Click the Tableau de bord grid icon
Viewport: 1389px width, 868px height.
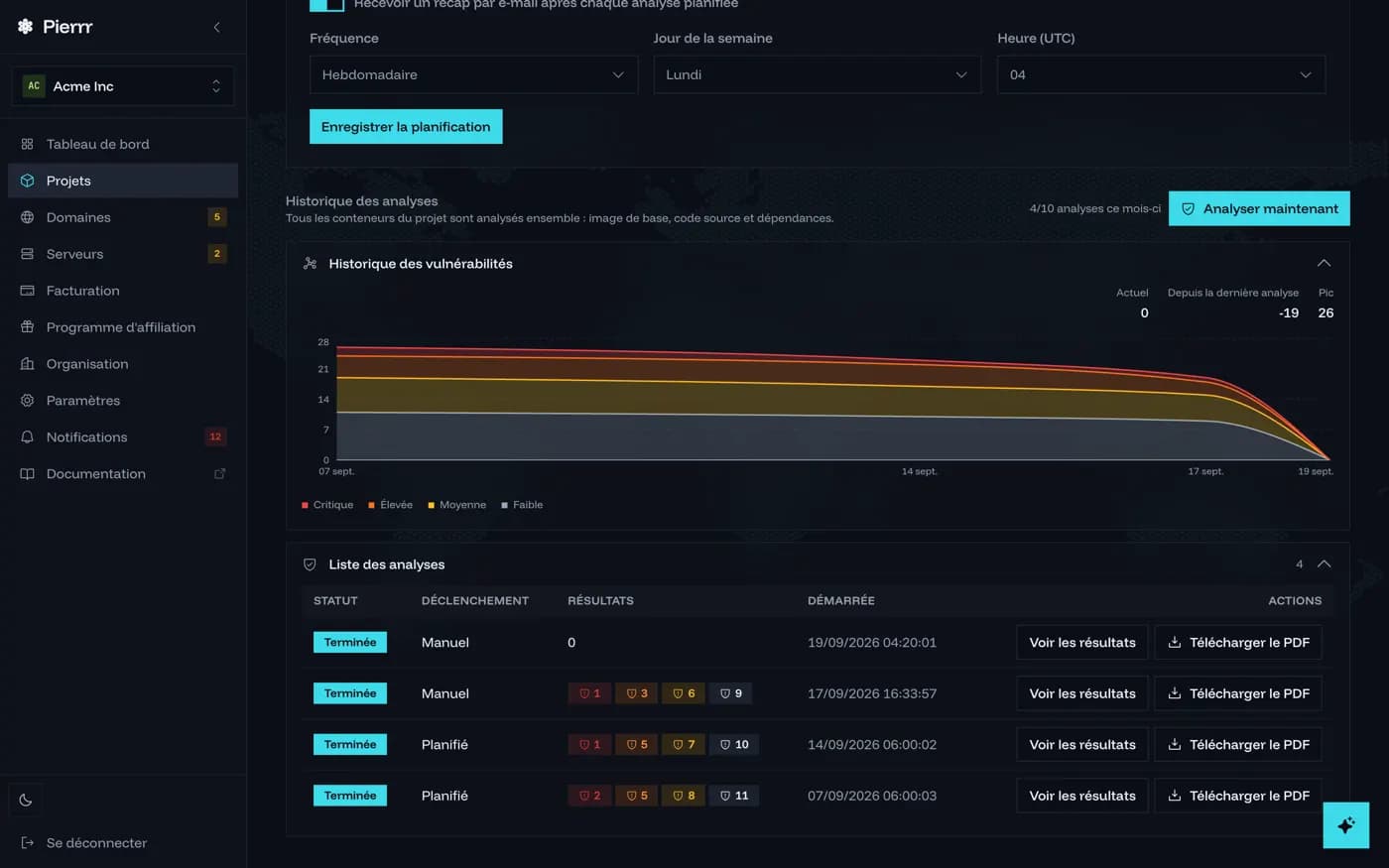point(27,144)
